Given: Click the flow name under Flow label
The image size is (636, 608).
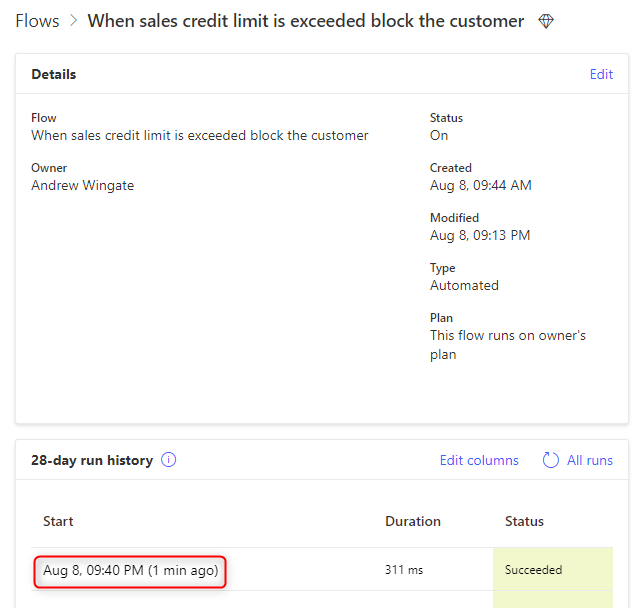Looking at the screenshot, I should 200,135.
